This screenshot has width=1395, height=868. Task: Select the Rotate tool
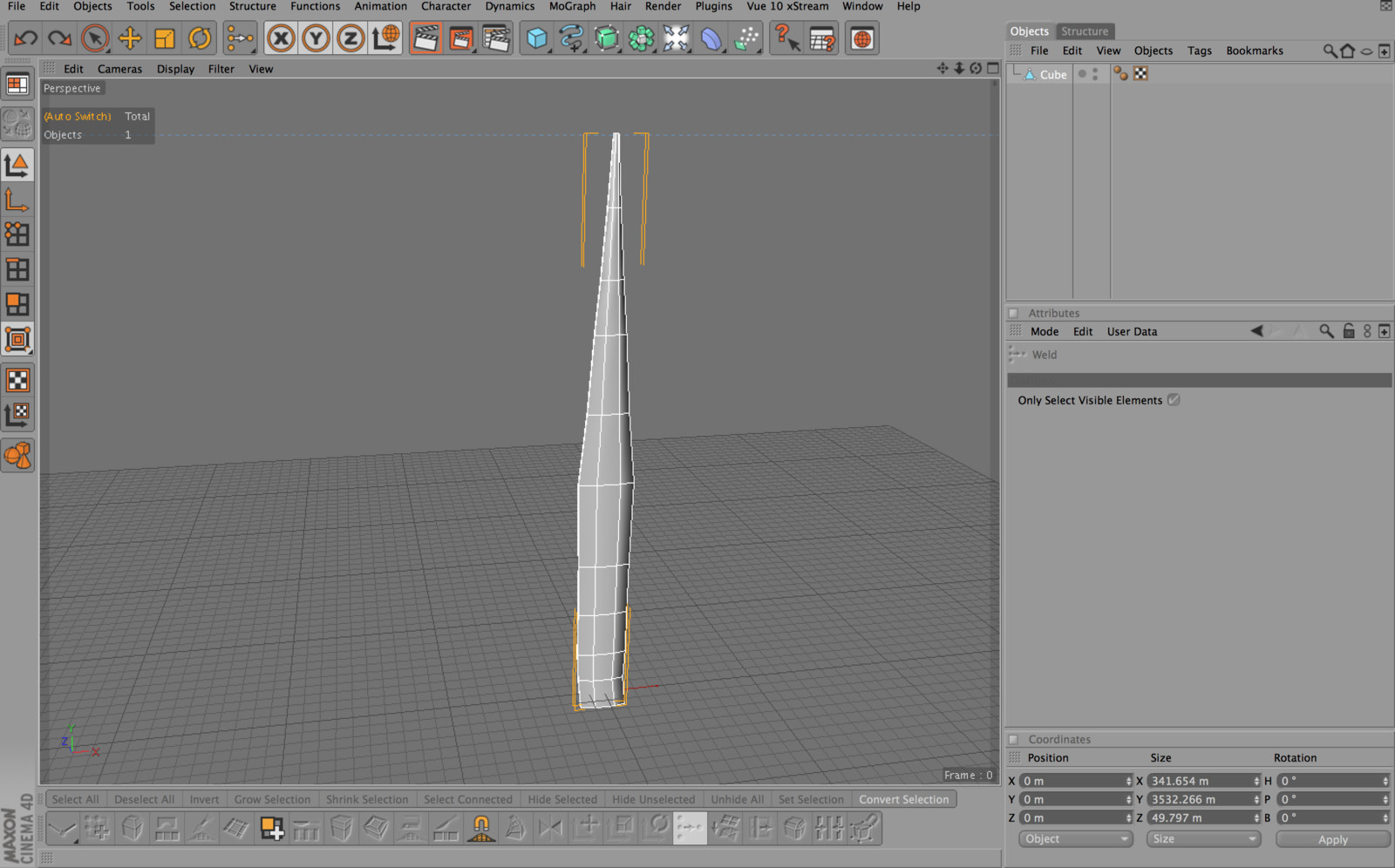[x=200, y=38]
